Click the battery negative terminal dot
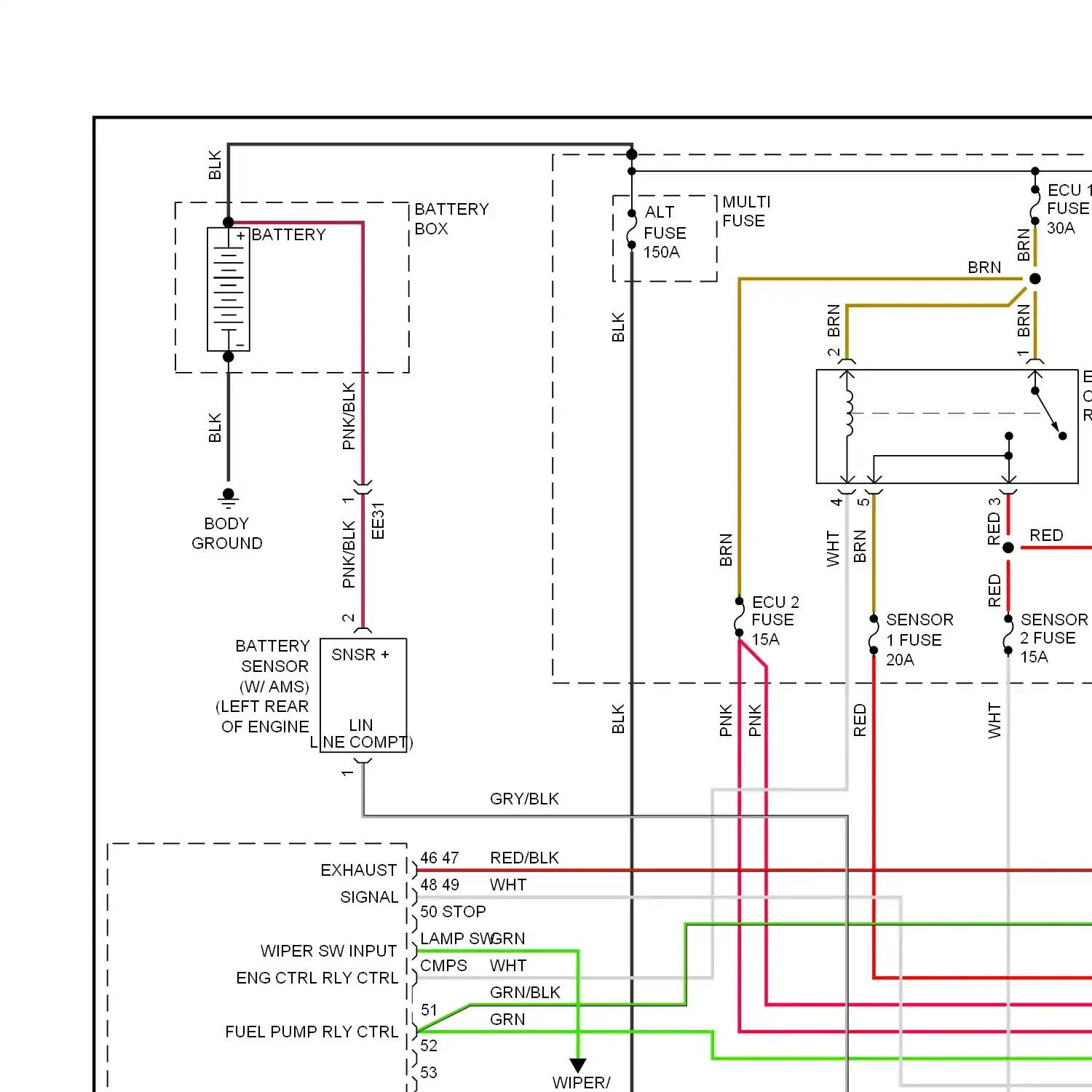This screenshot has width=1092, height=1092. pos(229,357)
